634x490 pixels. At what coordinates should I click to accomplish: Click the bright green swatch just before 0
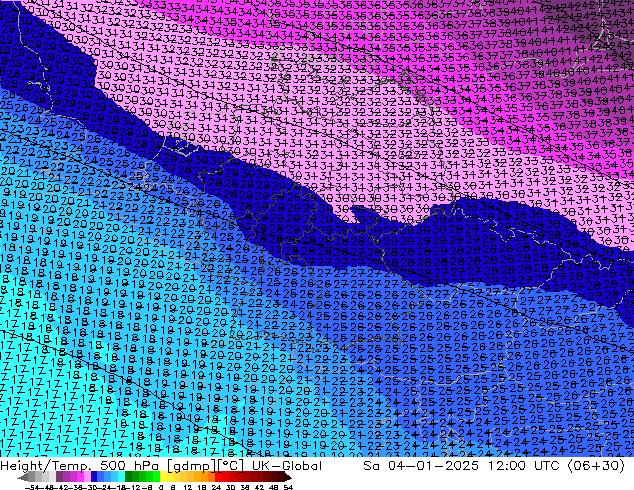coord(156,476)
